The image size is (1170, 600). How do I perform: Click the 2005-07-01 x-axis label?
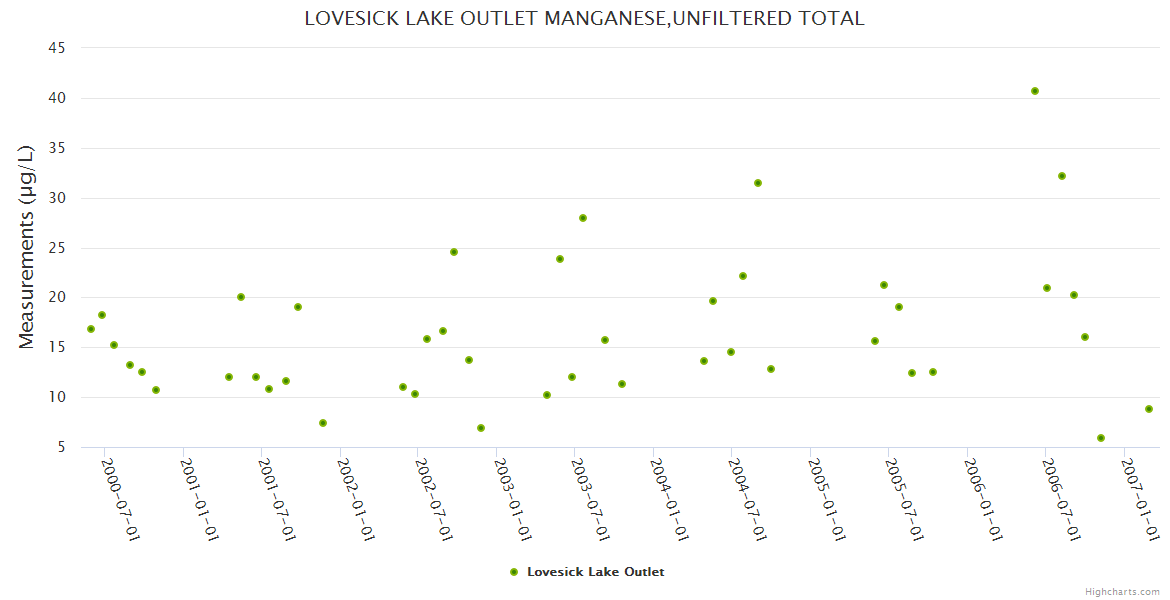click(904, 499)
